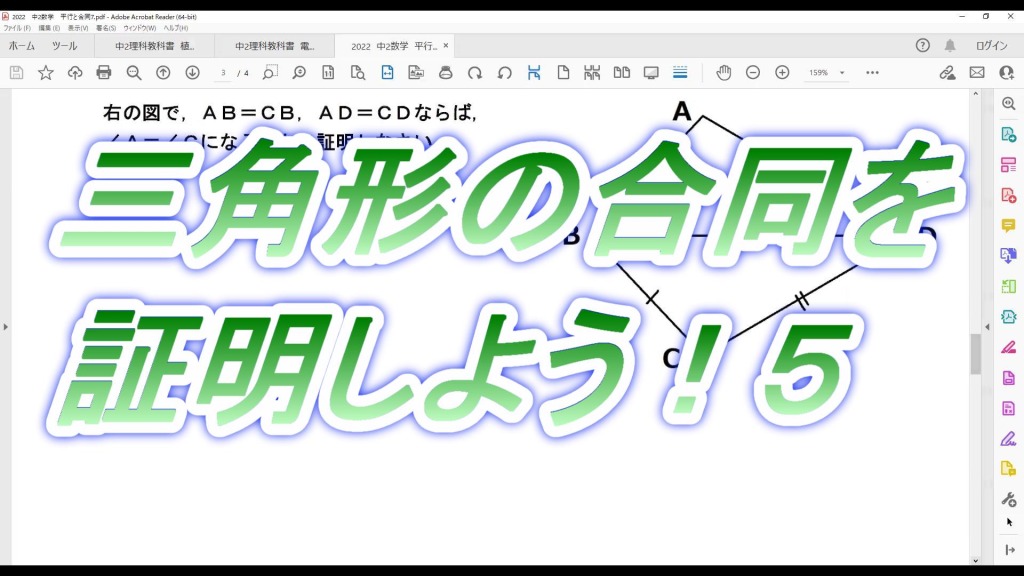Open the ファイル menu
The image size is (1024, 576).
[17, 28]
